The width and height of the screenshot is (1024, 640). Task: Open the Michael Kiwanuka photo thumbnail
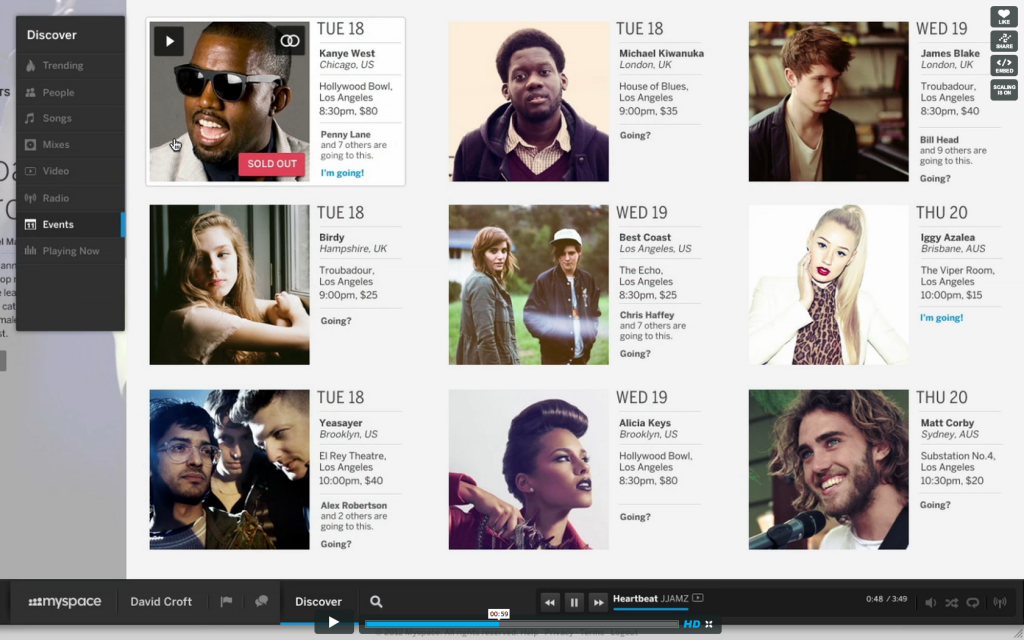[528, 101]
